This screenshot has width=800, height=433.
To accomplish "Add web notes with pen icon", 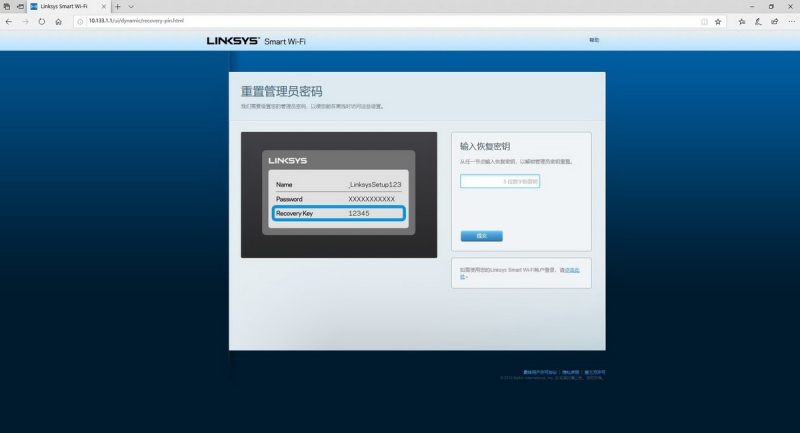I will click(x=758, y=21).
